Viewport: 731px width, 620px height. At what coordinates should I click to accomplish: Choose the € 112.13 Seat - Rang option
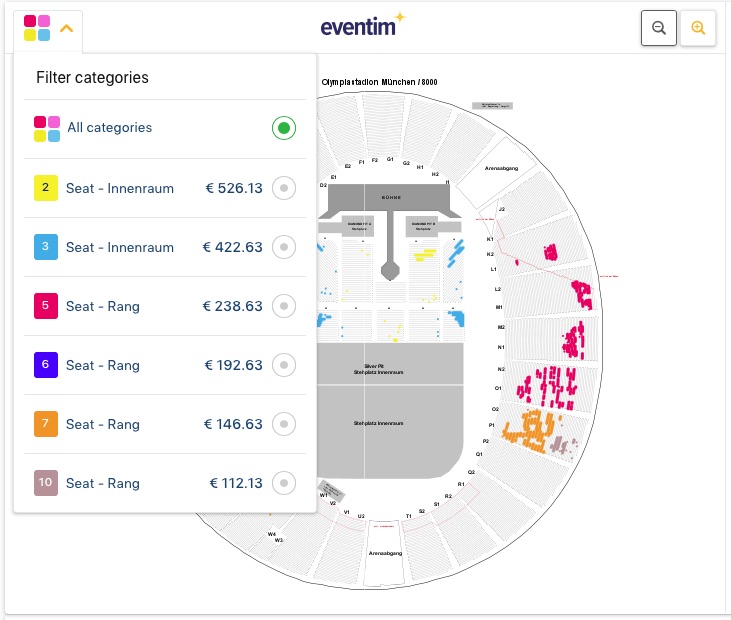coord(165,483)
